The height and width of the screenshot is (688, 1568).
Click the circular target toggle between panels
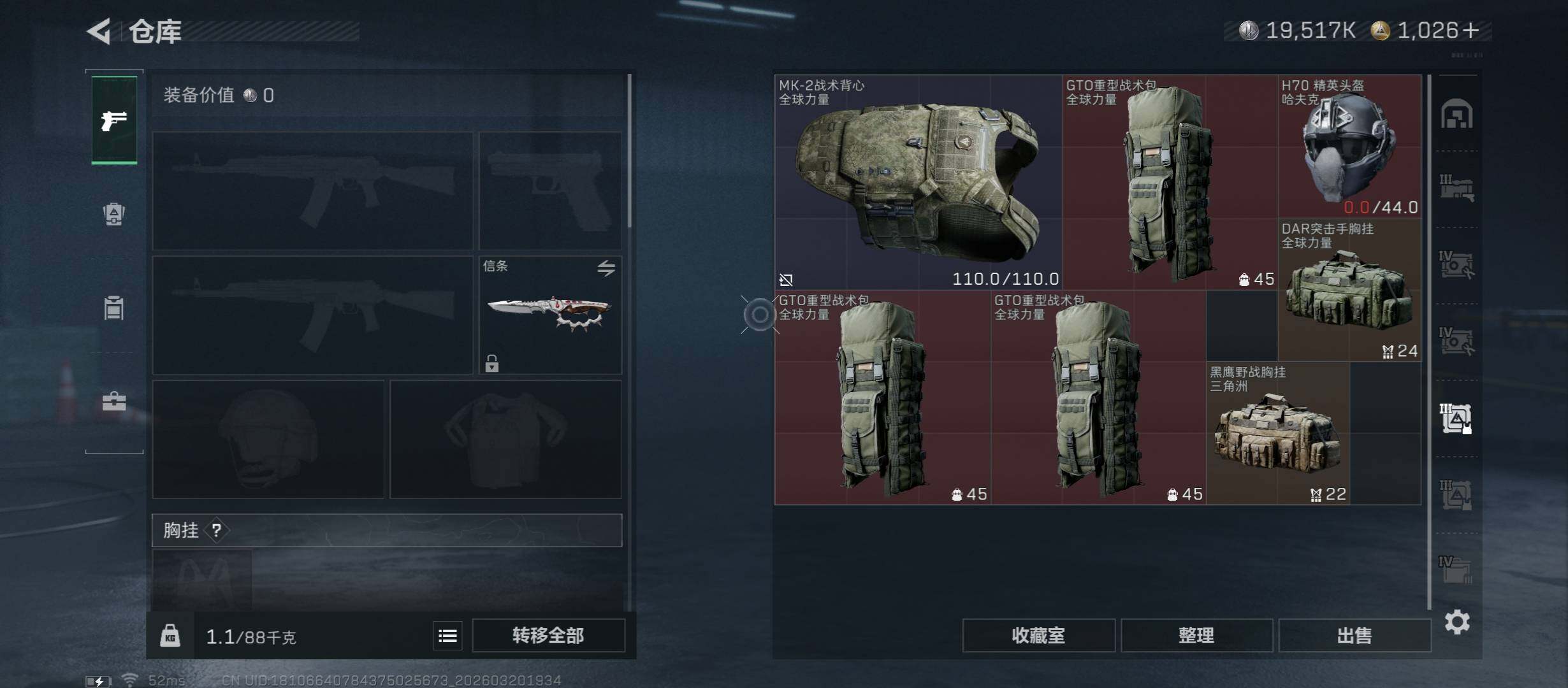[x=759, y=314]
